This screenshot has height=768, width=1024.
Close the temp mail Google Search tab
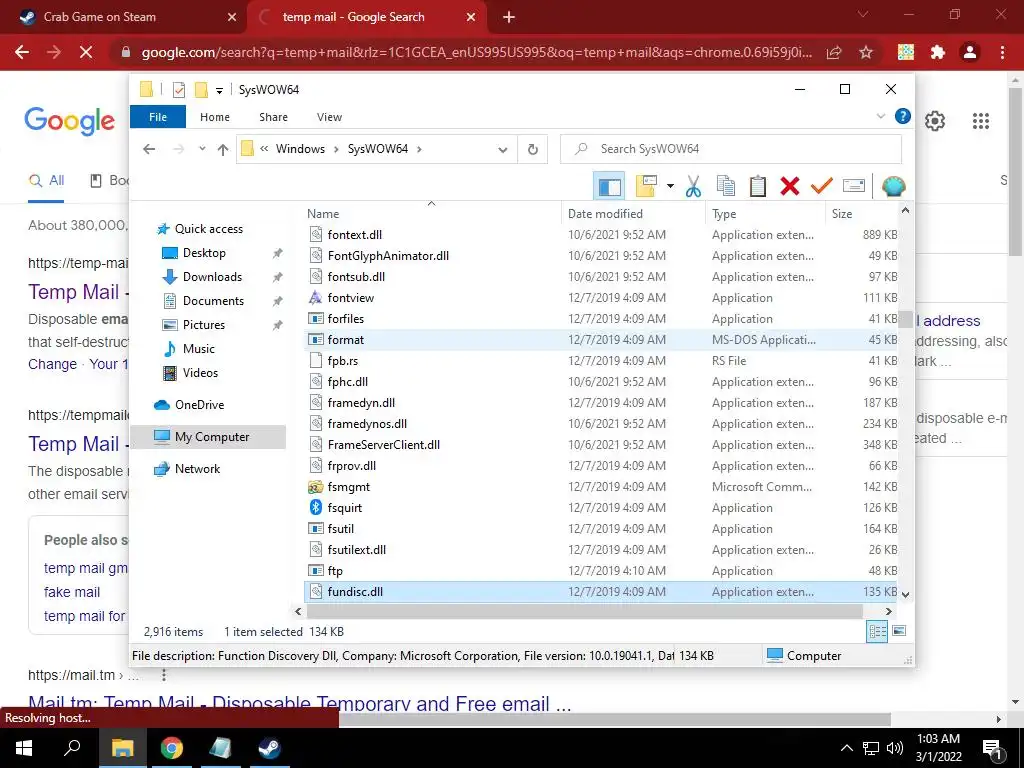pyautogui.click(x=471, y=18)
